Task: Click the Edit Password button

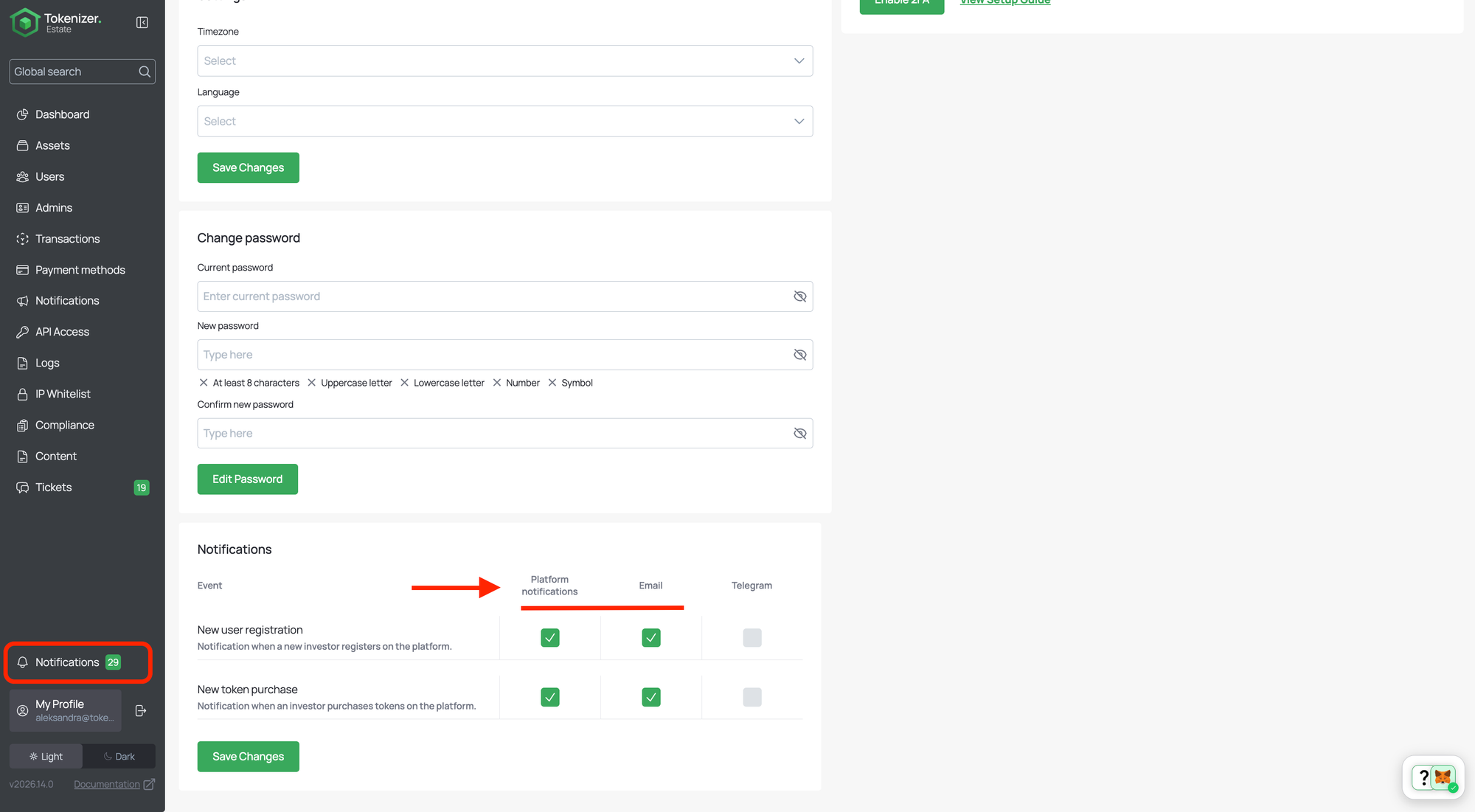Action: (x=247, y=479)
